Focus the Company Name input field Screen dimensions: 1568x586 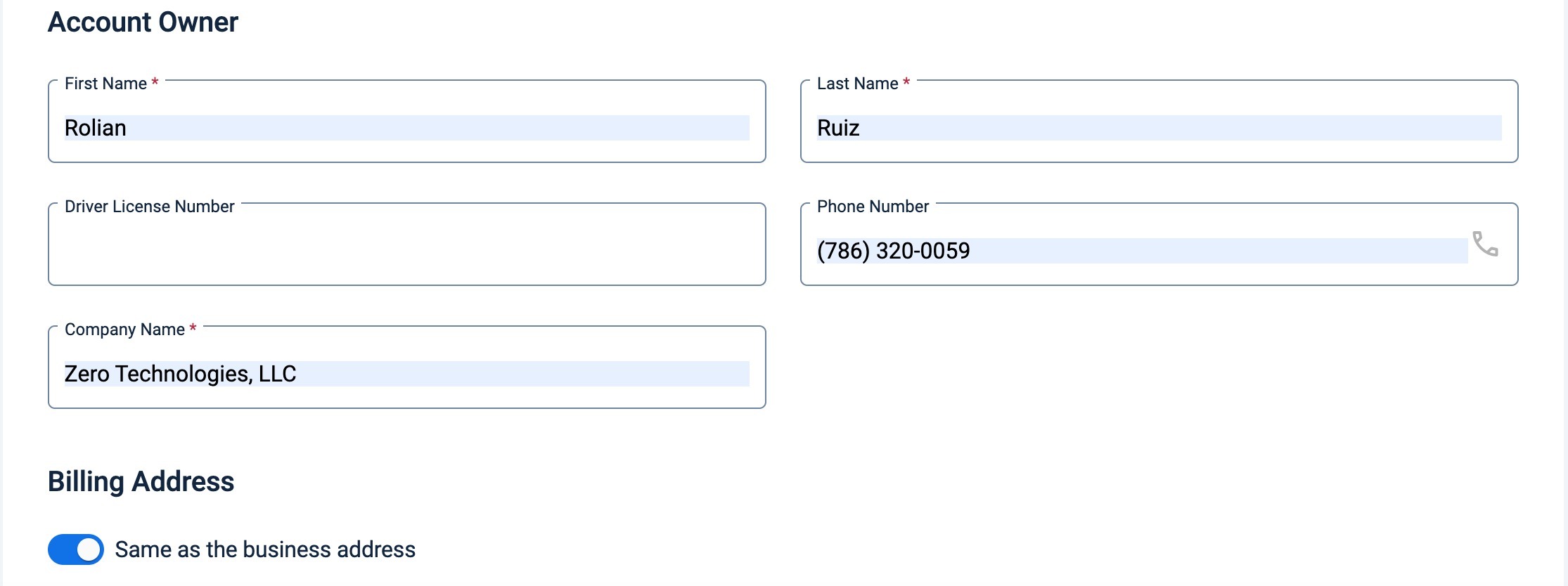click(406, 367)
